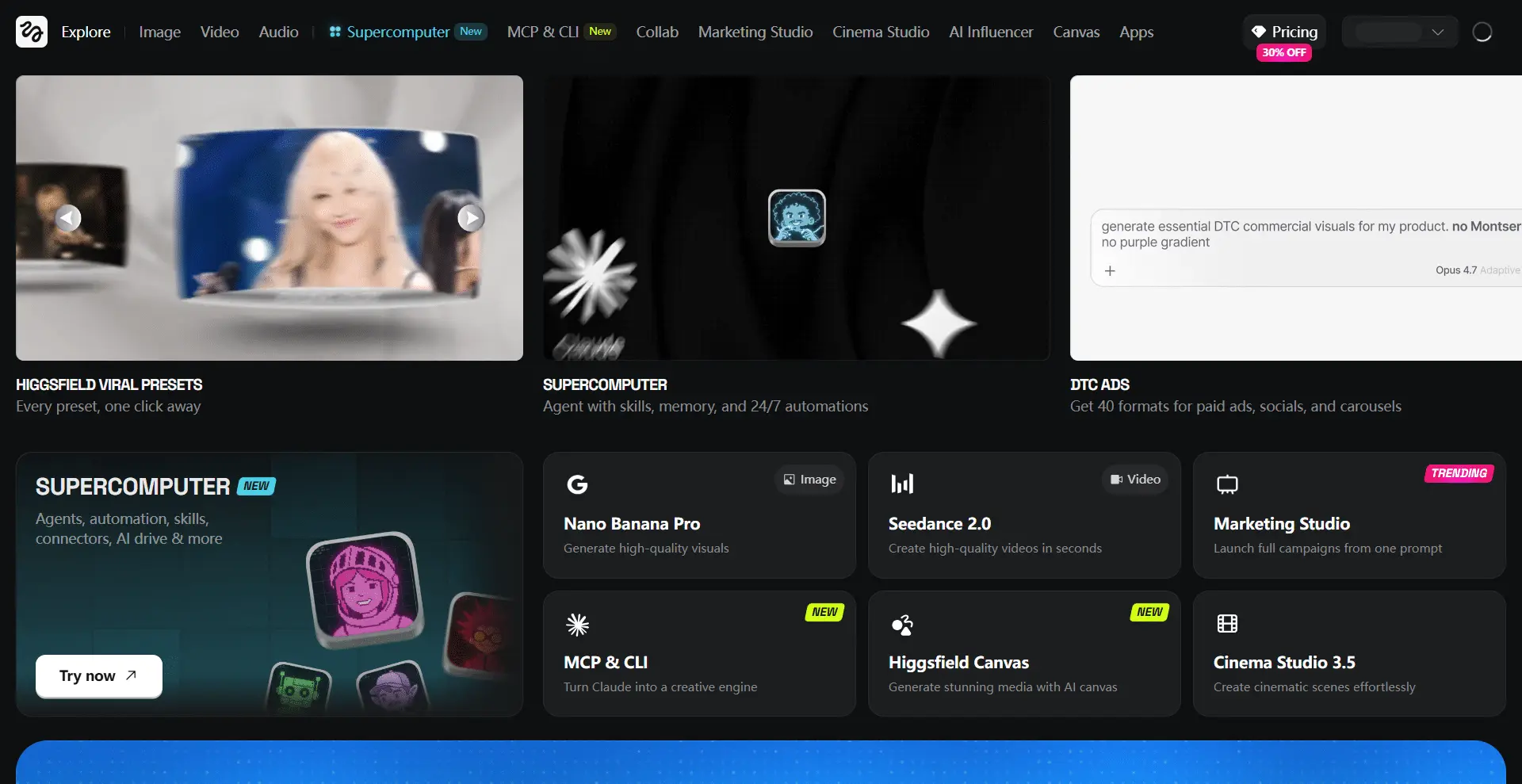Screen dimensions: 1522x784
Task: Go to next viral preset slide
Action: pyautogui.click(x=471, y=218)
